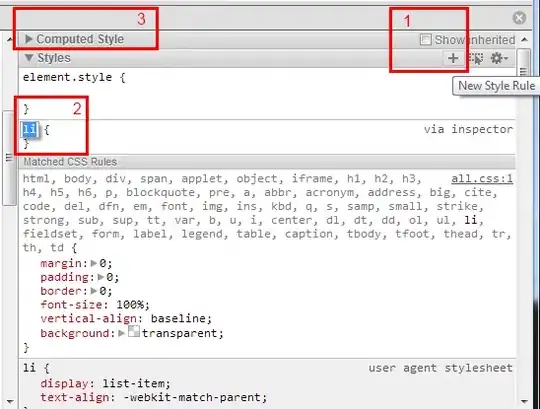Click the toggle element state icon
Viewport: 540px width, 409px height.
click(x=476, y=58)
